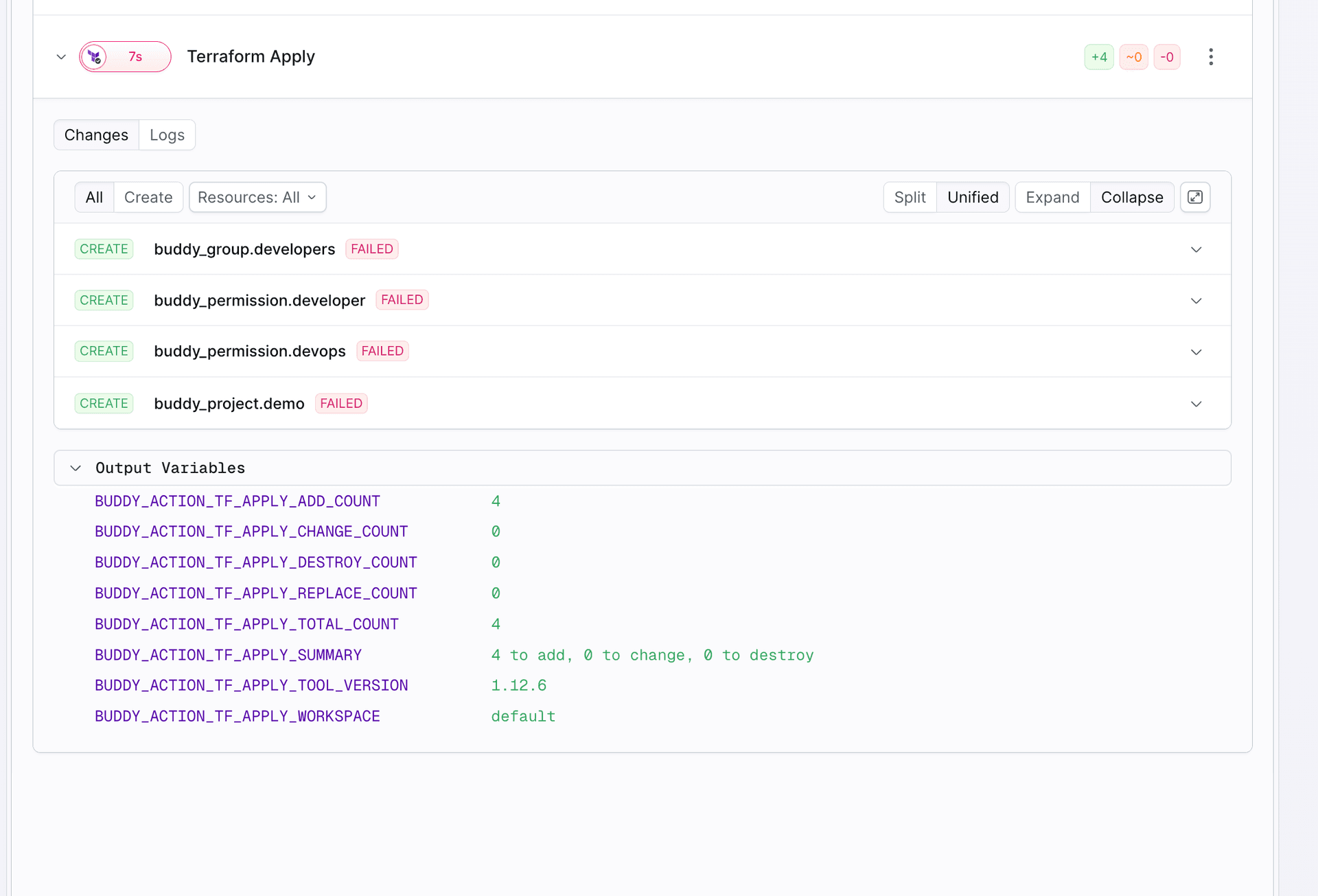Open the Resources: All dropdown
The height and width of the screenshot is (896, 1318).
[257, 198]
